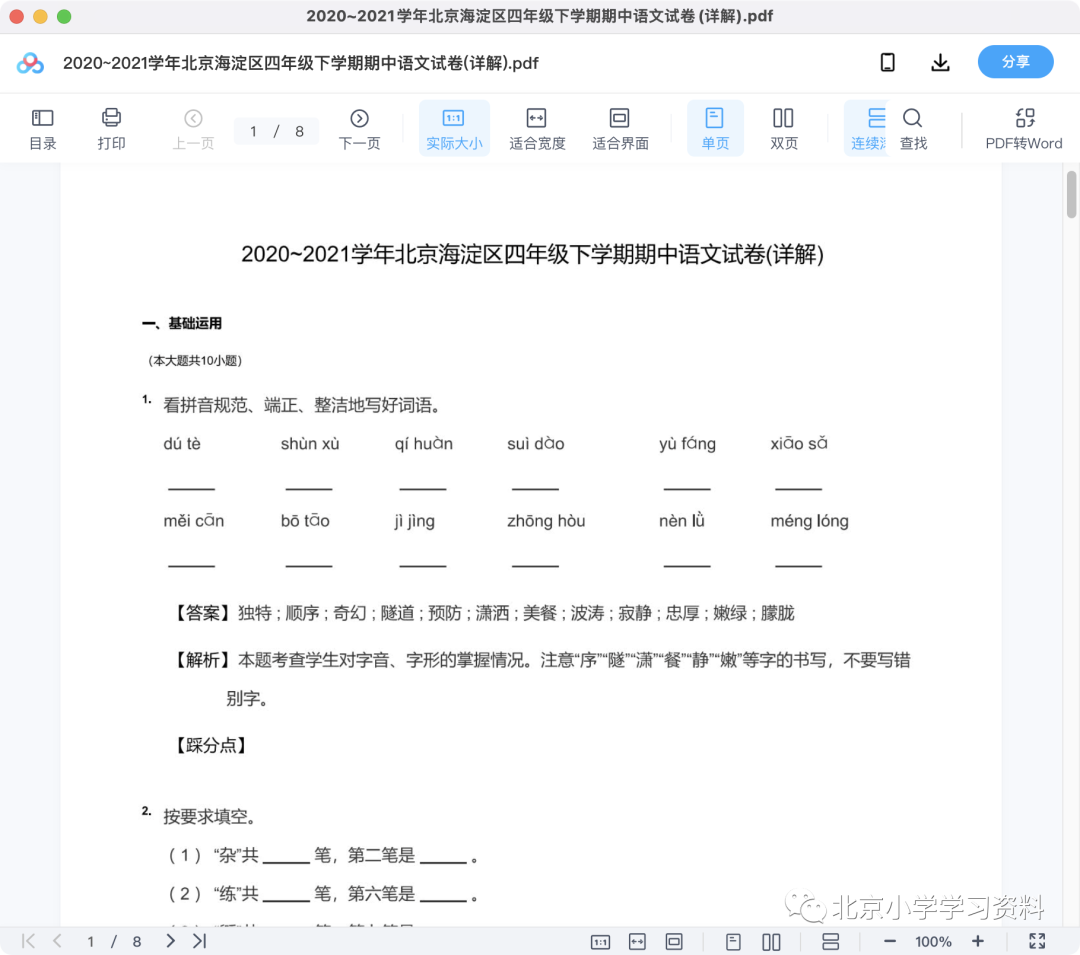Click bottom bar double page icon
Viewport: 1080px width, 955px height.
[771, 942]
